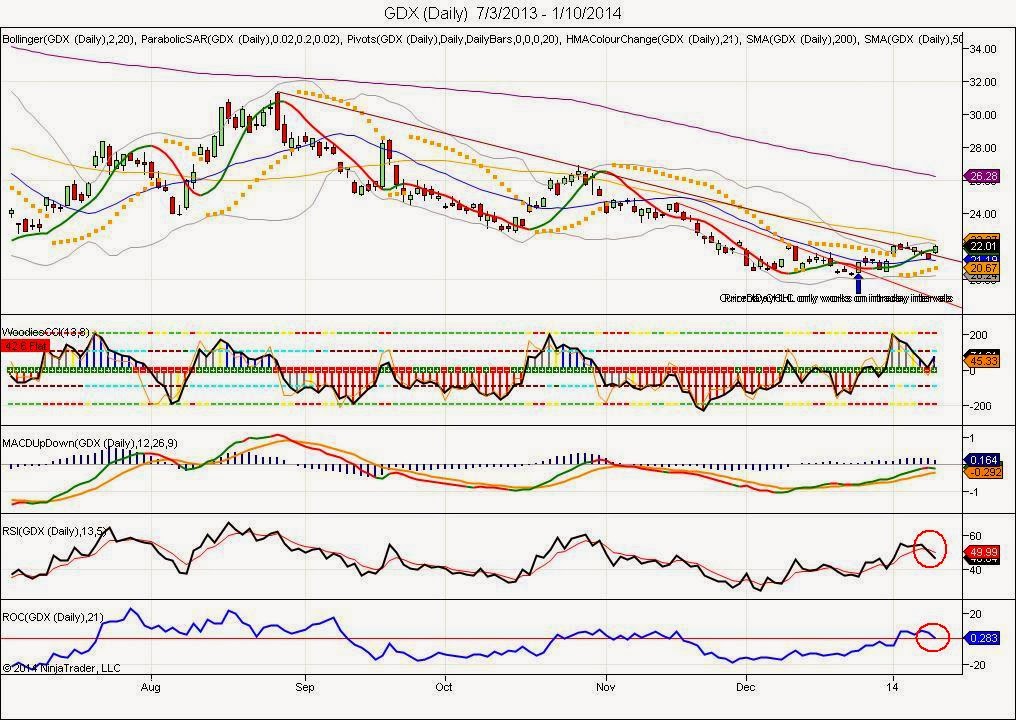Click the blue 0.164 MACD value marker
Image resolution: width=1016 pixels, height=720 pixels.
[983, 459]
